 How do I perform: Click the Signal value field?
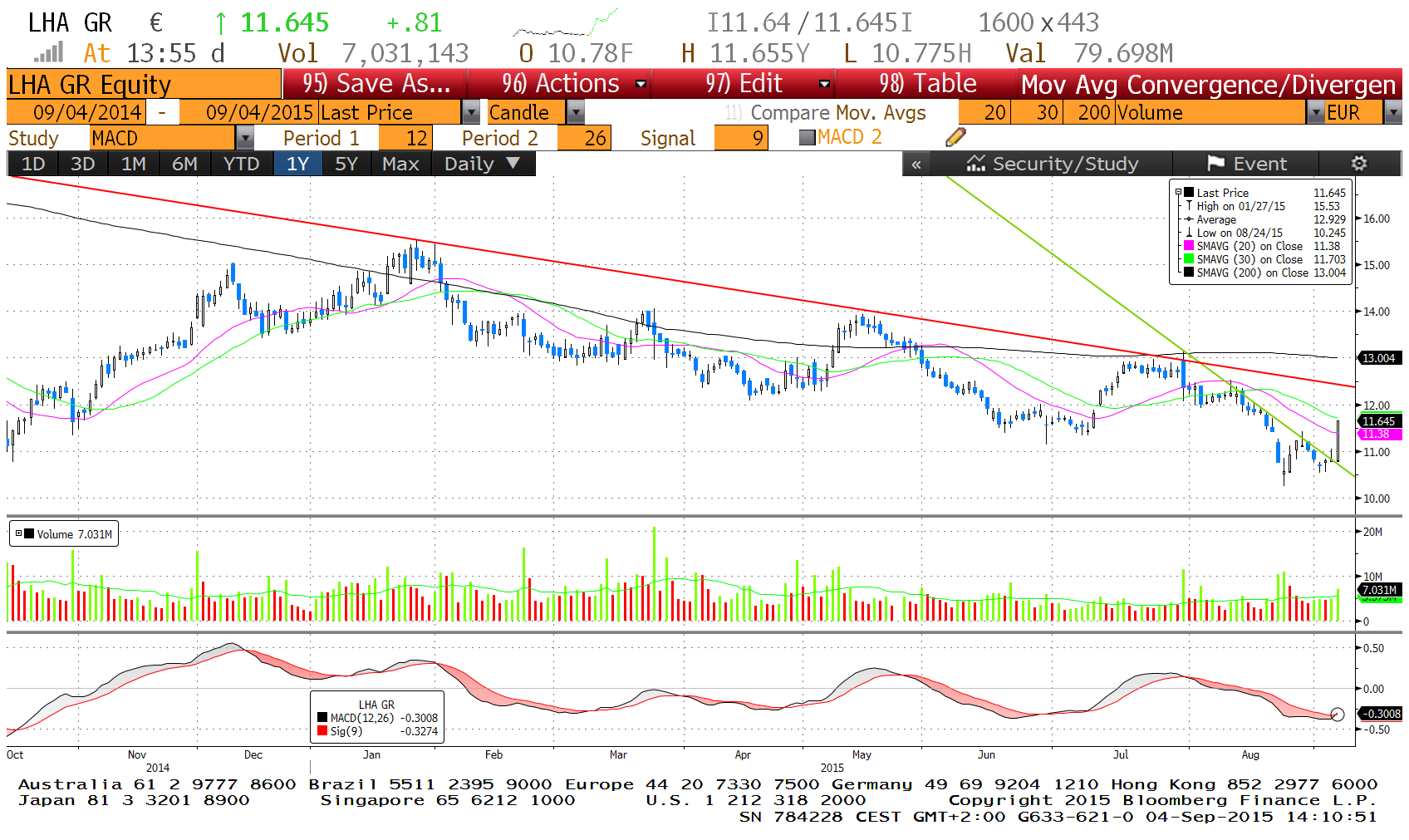click(741, 138)
